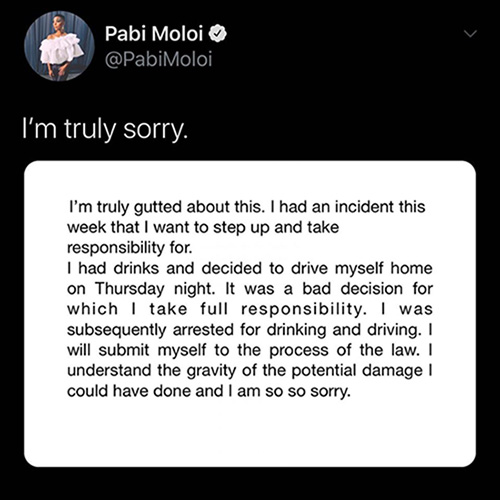Viewport: 500px width, 500px height.
Task: Click the verified badge beside Pabi Moloi
Action: [218, 34]
